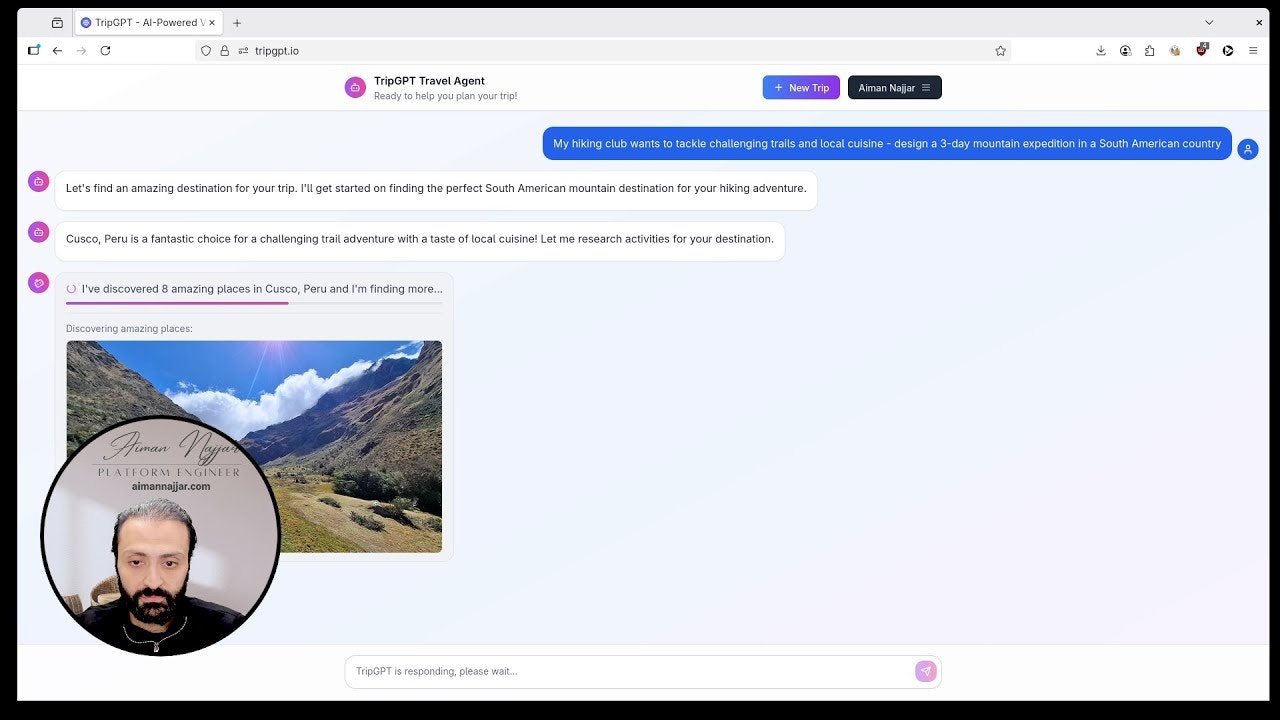Image resolution: width=1280 pixels, height=720 pixels.
Task: Close the TripGPT browser tab
Action: point(212,23)
